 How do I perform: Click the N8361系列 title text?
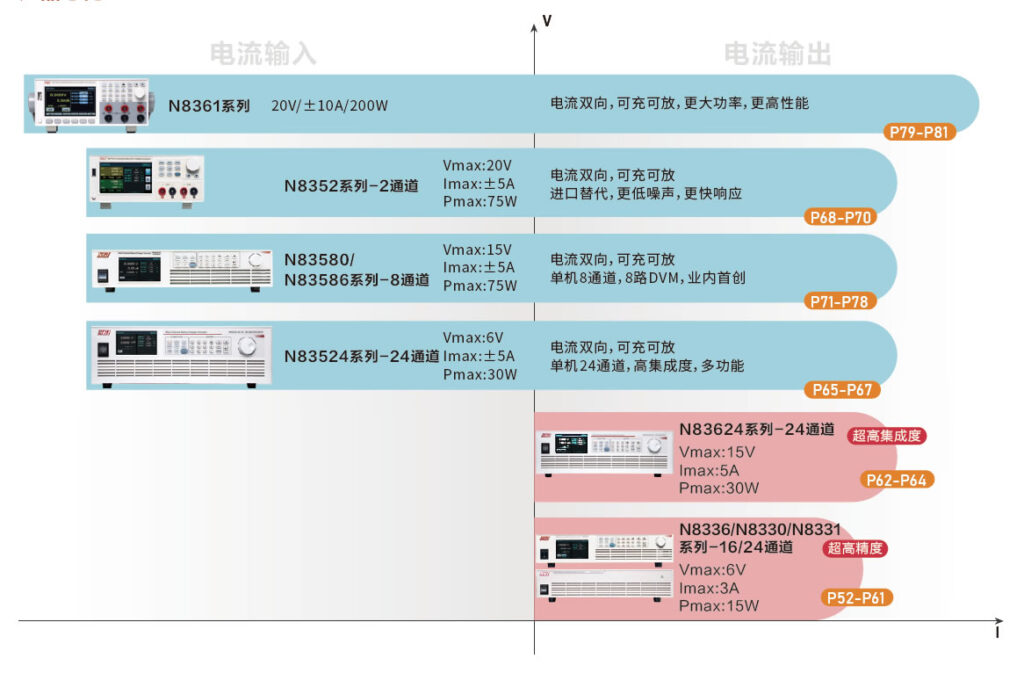[208, 105]
